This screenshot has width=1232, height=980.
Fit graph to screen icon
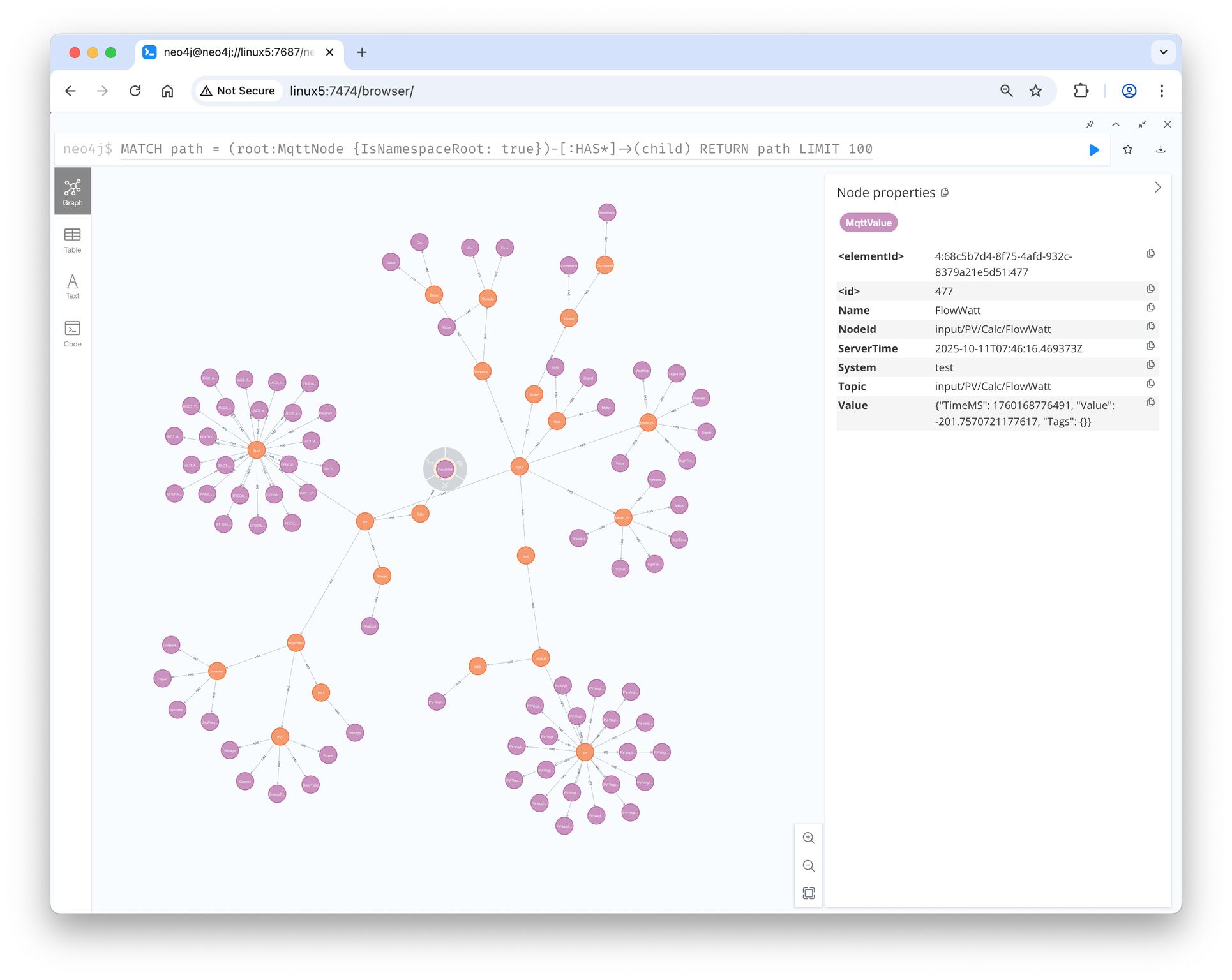point(808,893)
